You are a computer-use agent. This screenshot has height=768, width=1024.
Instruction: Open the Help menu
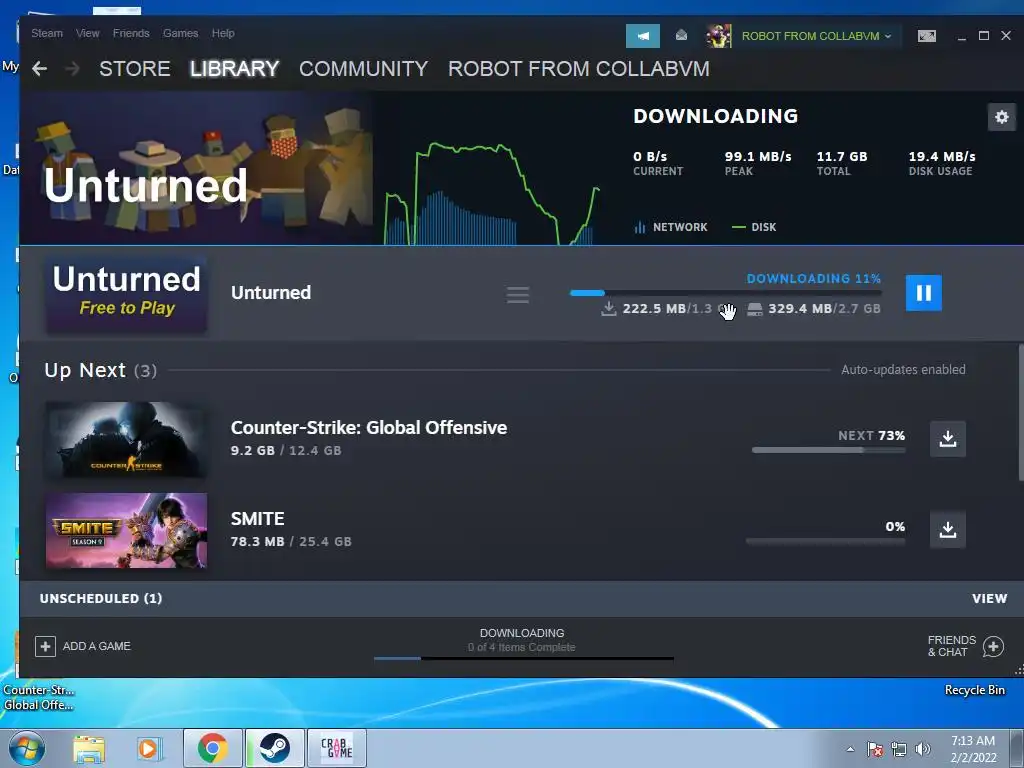point(223,33)
